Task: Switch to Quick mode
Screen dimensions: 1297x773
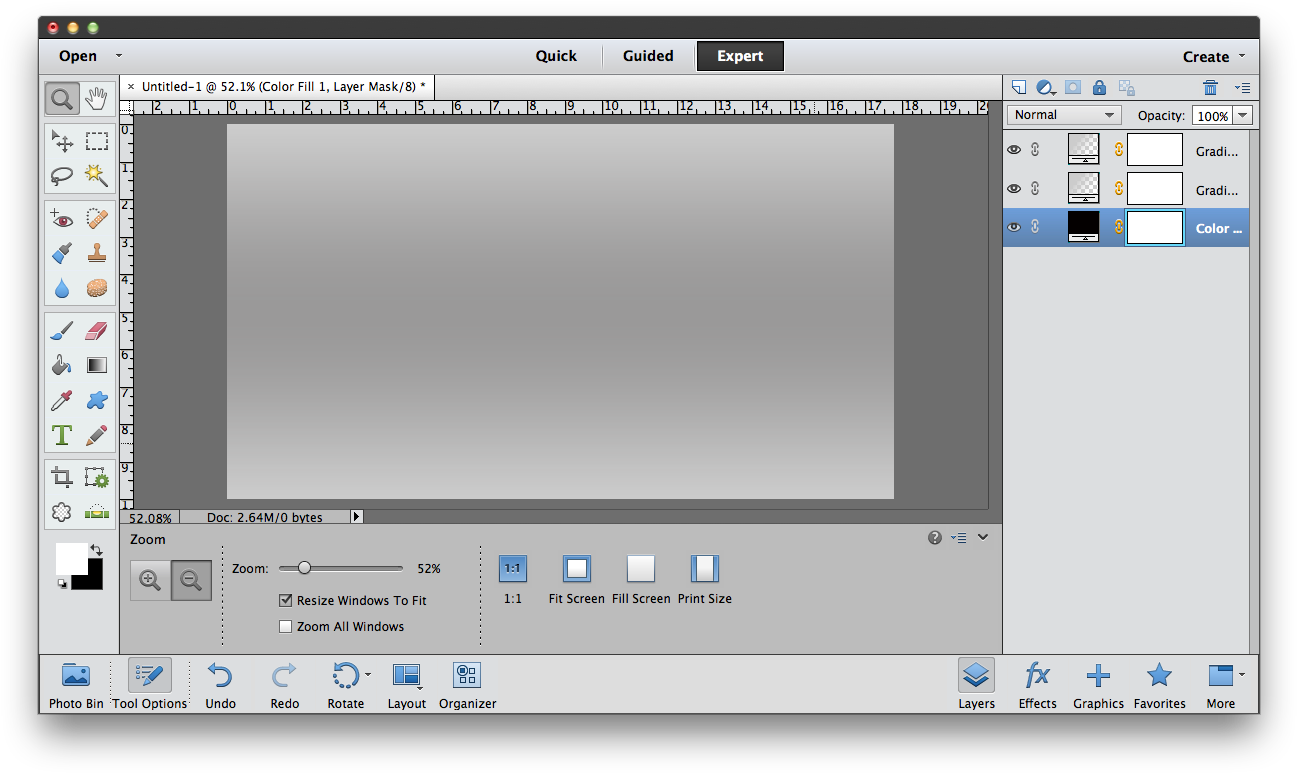Action: point(556,56)
